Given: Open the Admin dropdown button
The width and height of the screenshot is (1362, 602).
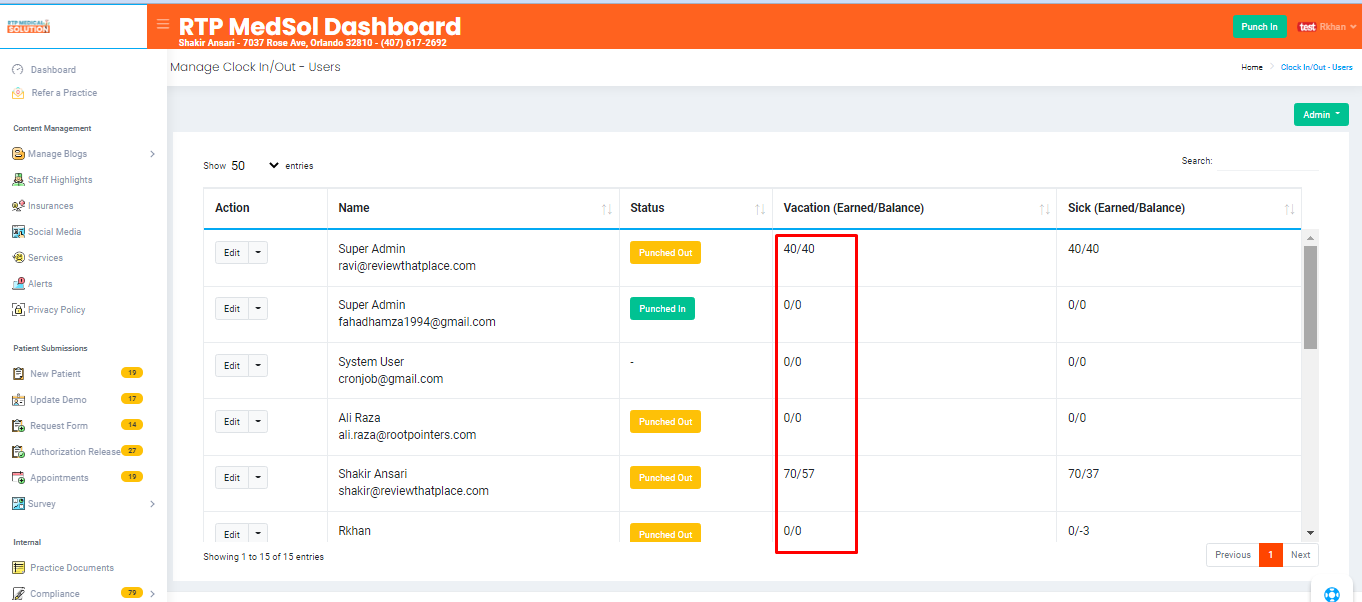Looking at the screenshot, I should [x=1321, y=115].
